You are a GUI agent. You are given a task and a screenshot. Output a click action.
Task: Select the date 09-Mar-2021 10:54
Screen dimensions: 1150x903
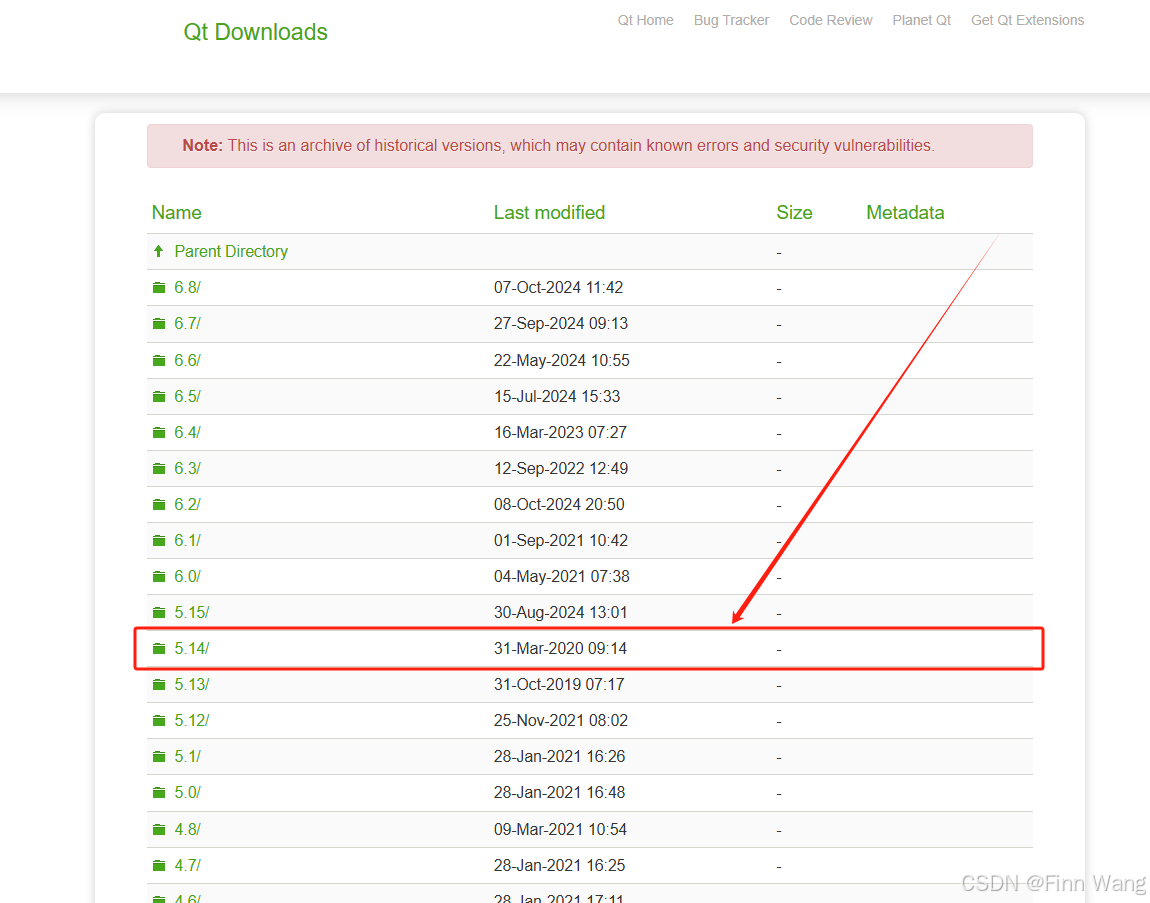tap(560, 830)
